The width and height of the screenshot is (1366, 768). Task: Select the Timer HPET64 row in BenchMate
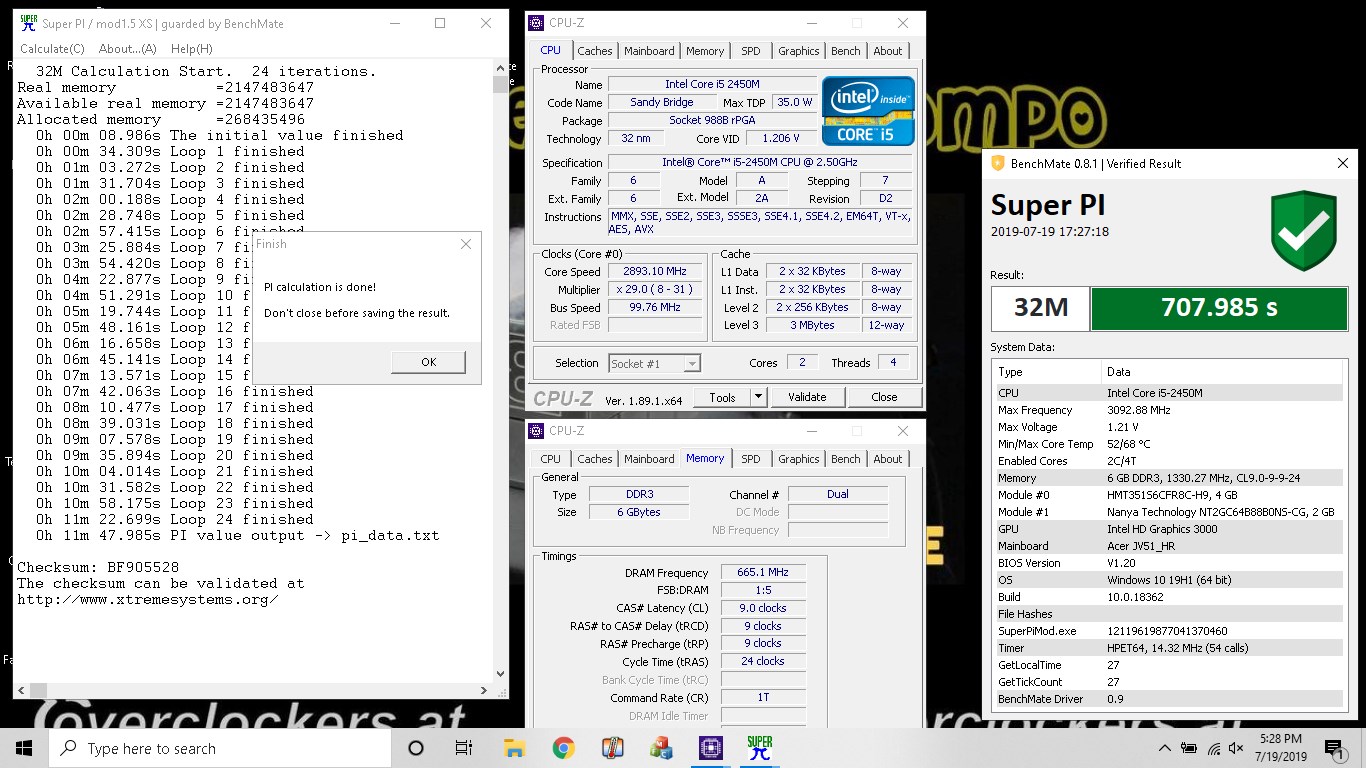1169,648
